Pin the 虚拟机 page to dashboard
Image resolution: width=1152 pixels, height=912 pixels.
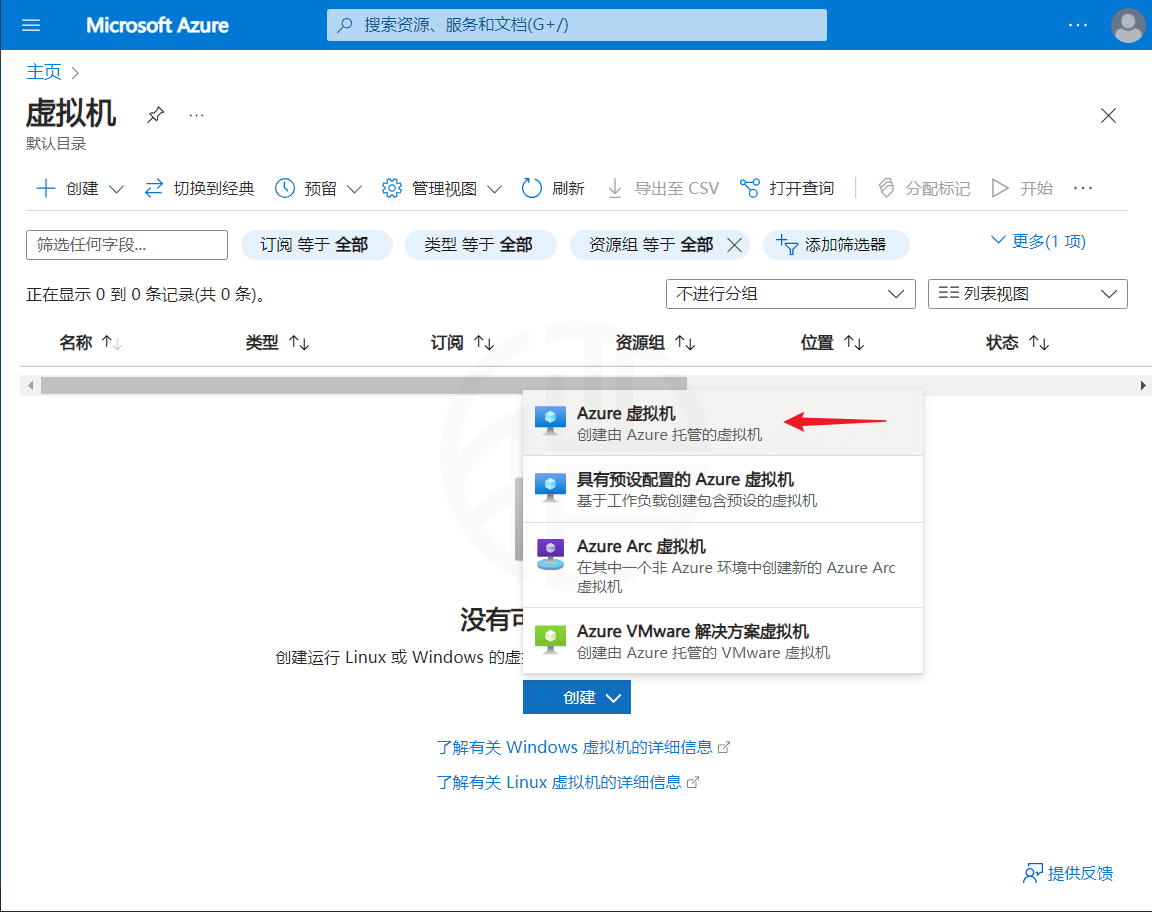pos(156,115)
